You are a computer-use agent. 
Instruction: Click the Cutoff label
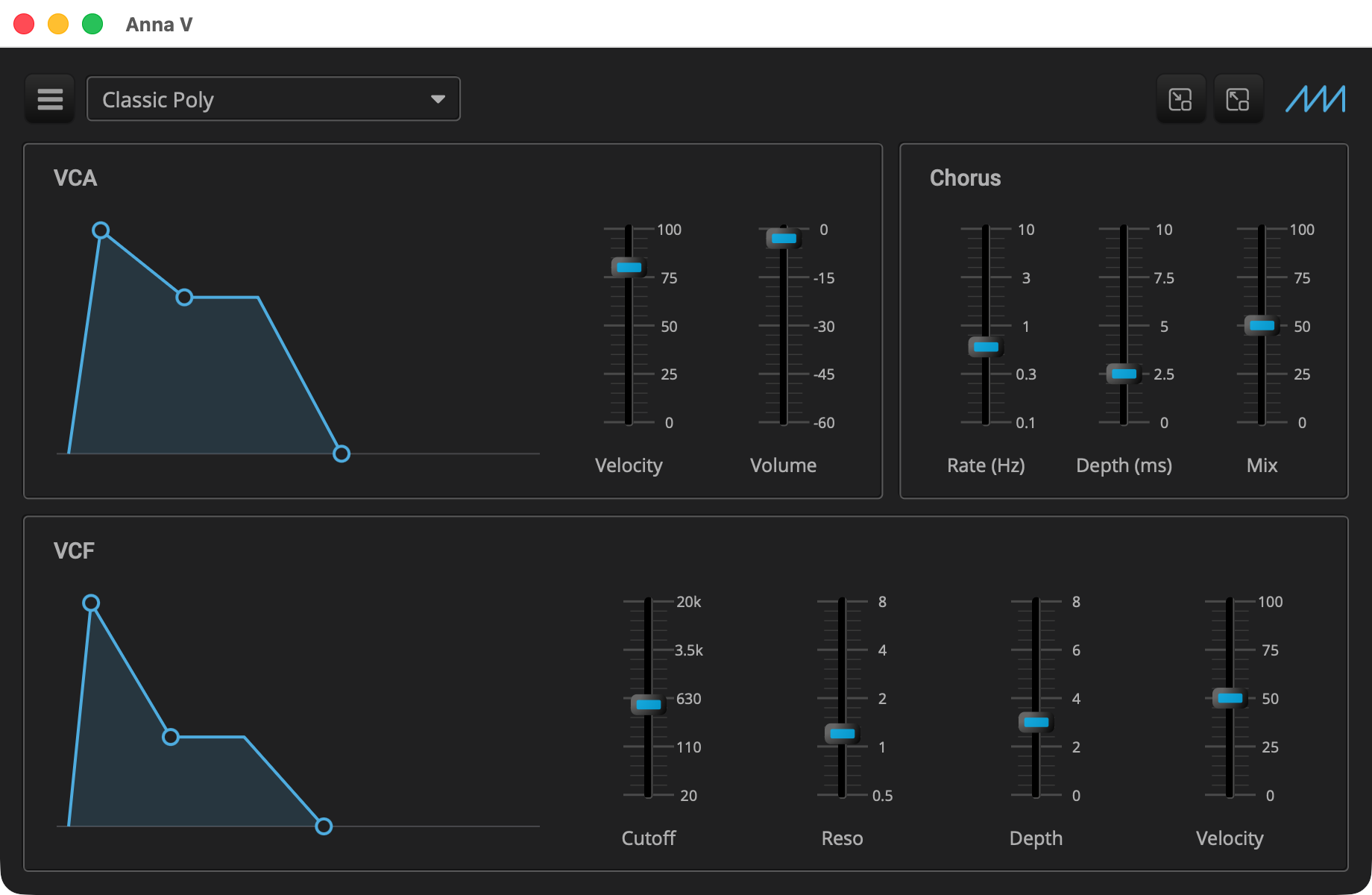[649, 838]
